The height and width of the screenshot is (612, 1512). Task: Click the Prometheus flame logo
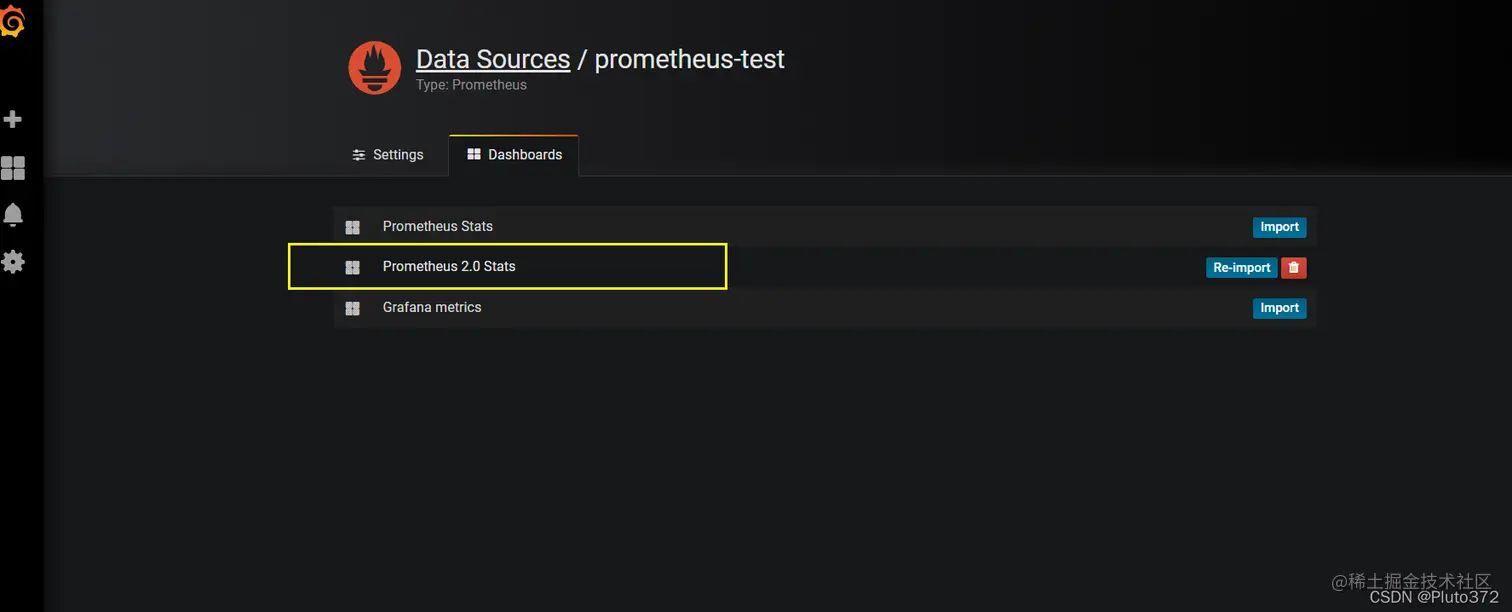tap(374, 68)
